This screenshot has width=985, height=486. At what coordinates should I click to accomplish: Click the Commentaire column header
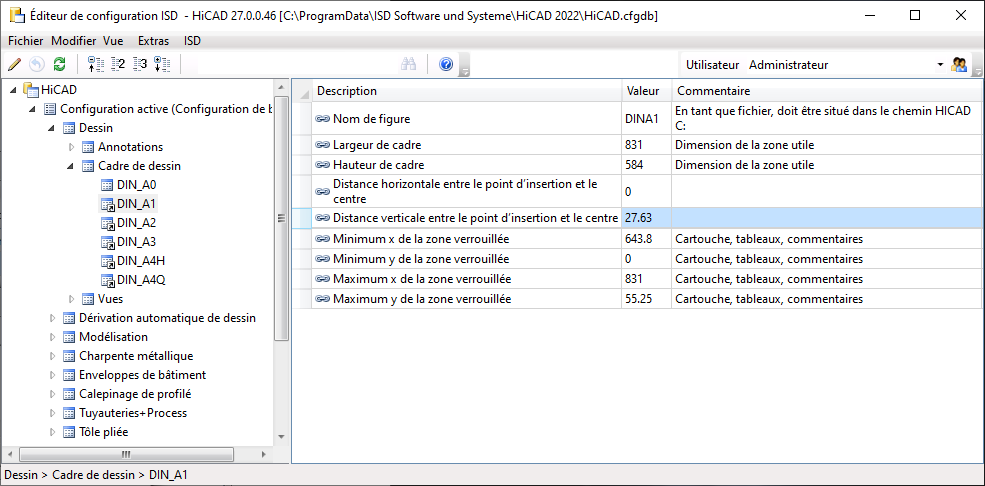click(x=826, y=91)
